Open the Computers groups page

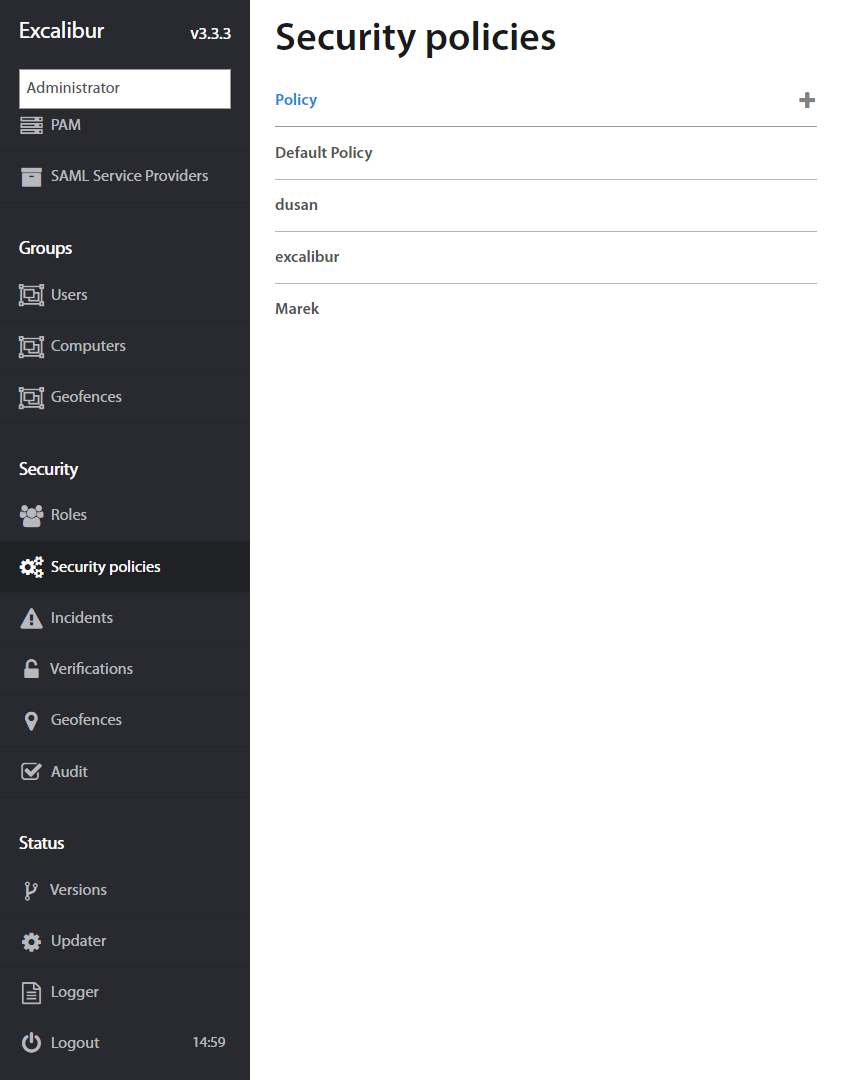click(x=88, y=346)
